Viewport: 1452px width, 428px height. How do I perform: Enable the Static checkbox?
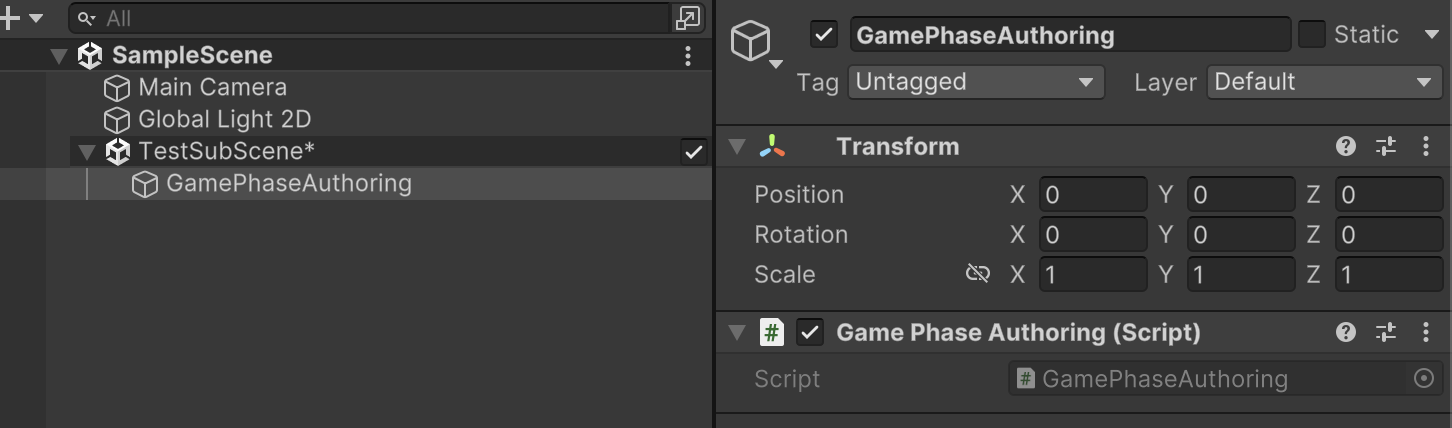pyautogui.click(x=1311, y=35)
